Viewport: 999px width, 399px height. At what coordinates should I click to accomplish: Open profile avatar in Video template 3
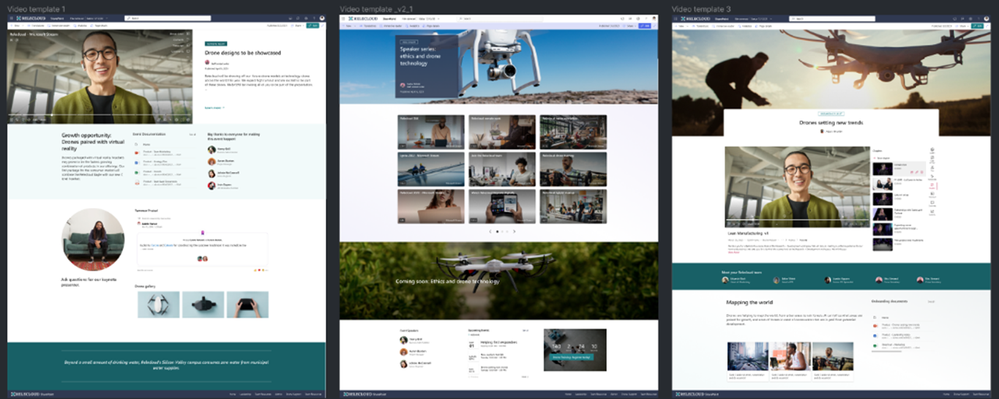987,19
